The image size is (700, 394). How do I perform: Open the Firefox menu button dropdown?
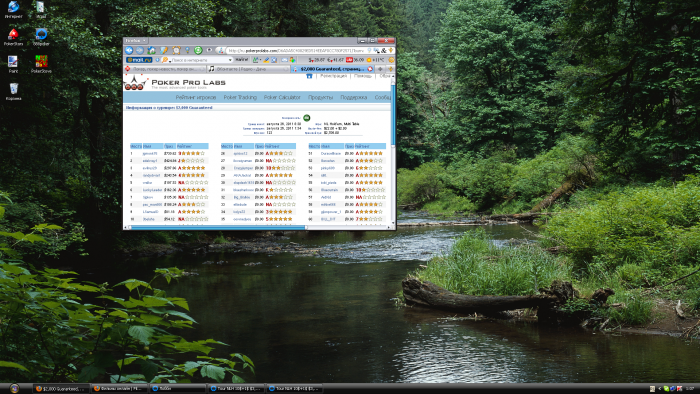coord(136,41)
